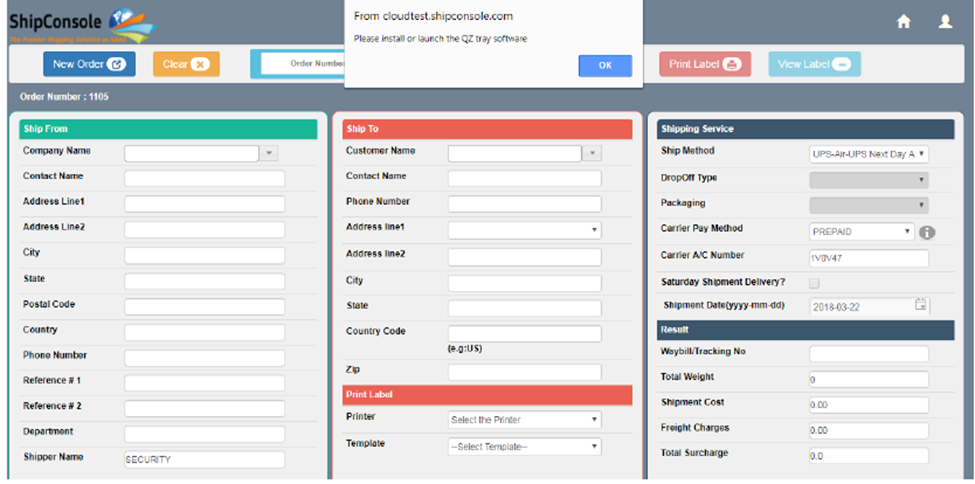Click the Department field
This screenshot has width=975, height=484.
[205, 434]
